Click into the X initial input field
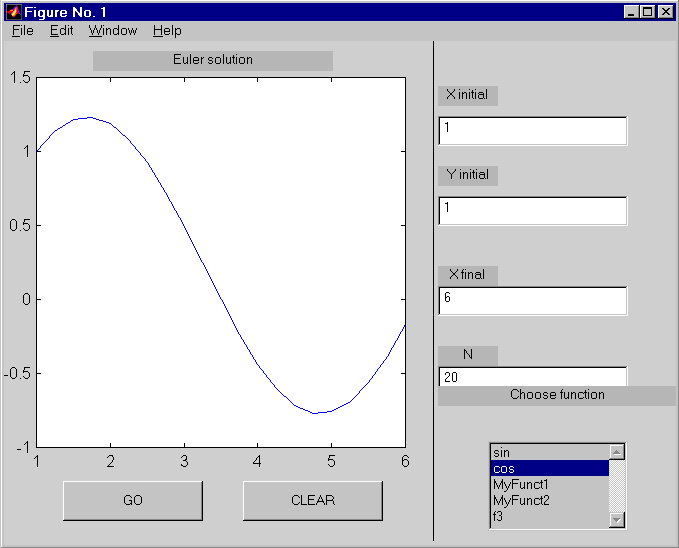679x548 pixels. (533, 131)
